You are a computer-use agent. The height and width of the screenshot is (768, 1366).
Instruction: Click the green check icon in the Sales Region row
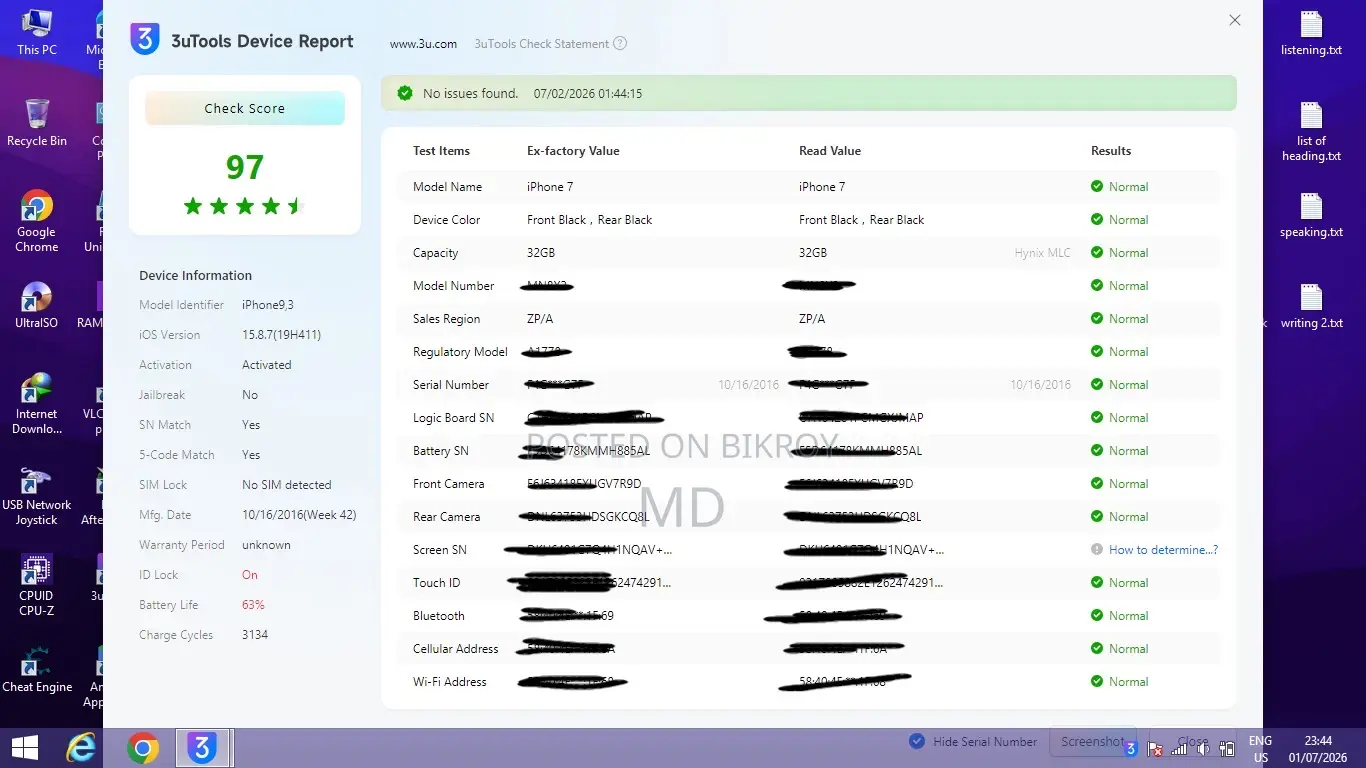1097,319
